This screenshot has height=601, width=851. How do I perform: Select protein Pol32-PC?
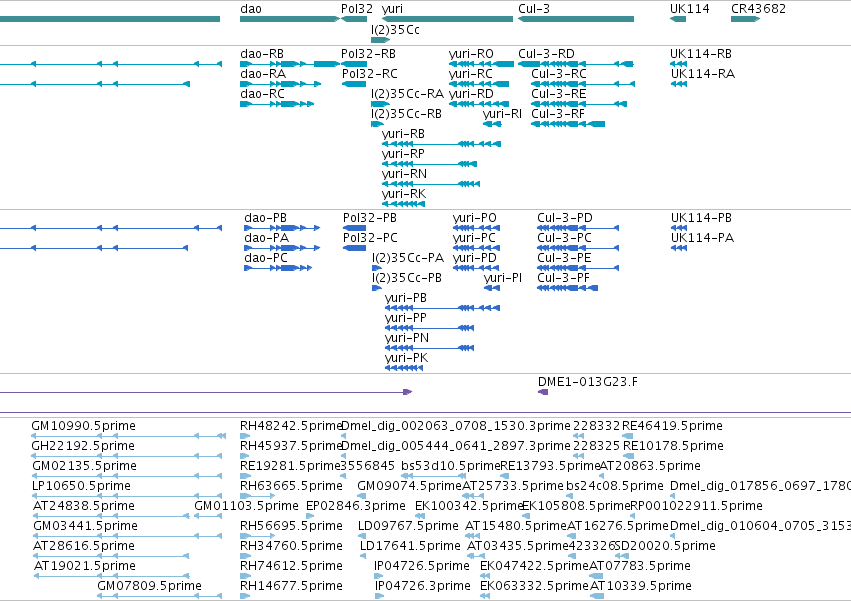click(x=354, y=248)
